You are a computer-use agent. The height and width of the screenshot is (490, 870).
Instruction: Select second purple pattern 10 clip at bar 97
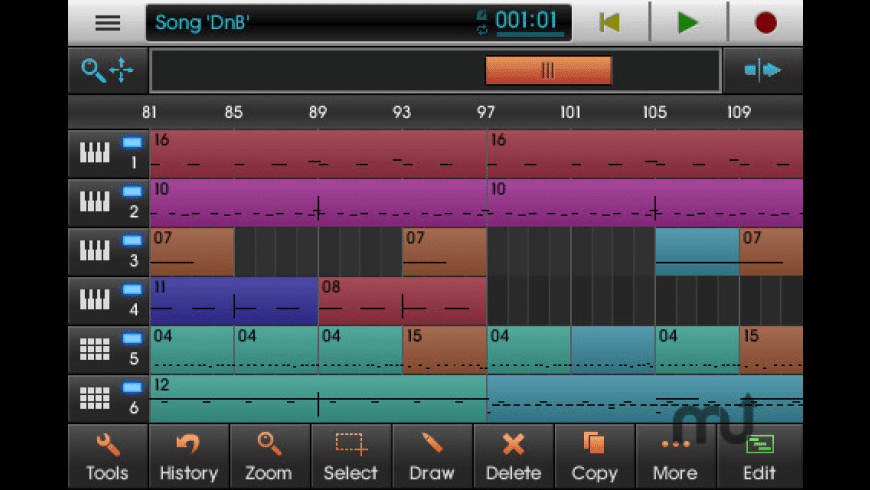pos(645,203)
